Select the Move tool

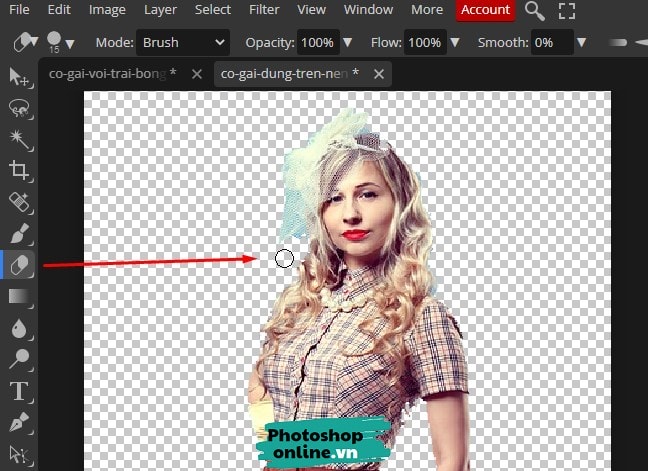coord(19,76)
